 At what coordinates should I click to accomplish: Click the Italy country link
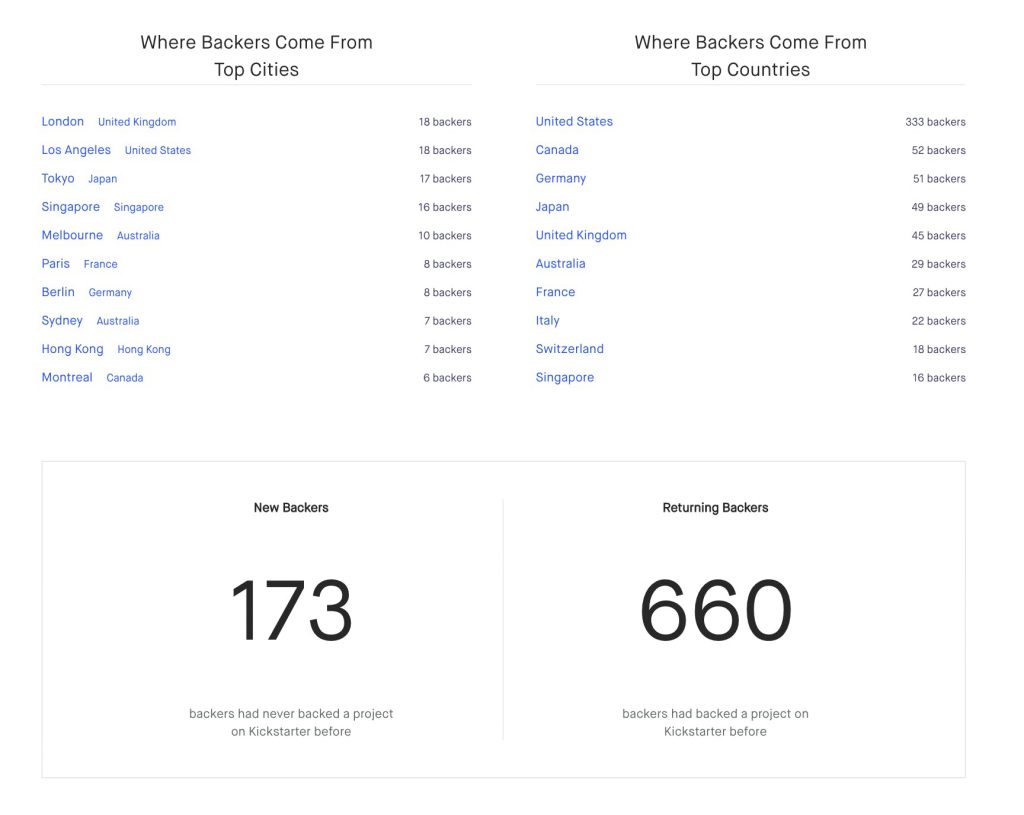click(547, 321)
